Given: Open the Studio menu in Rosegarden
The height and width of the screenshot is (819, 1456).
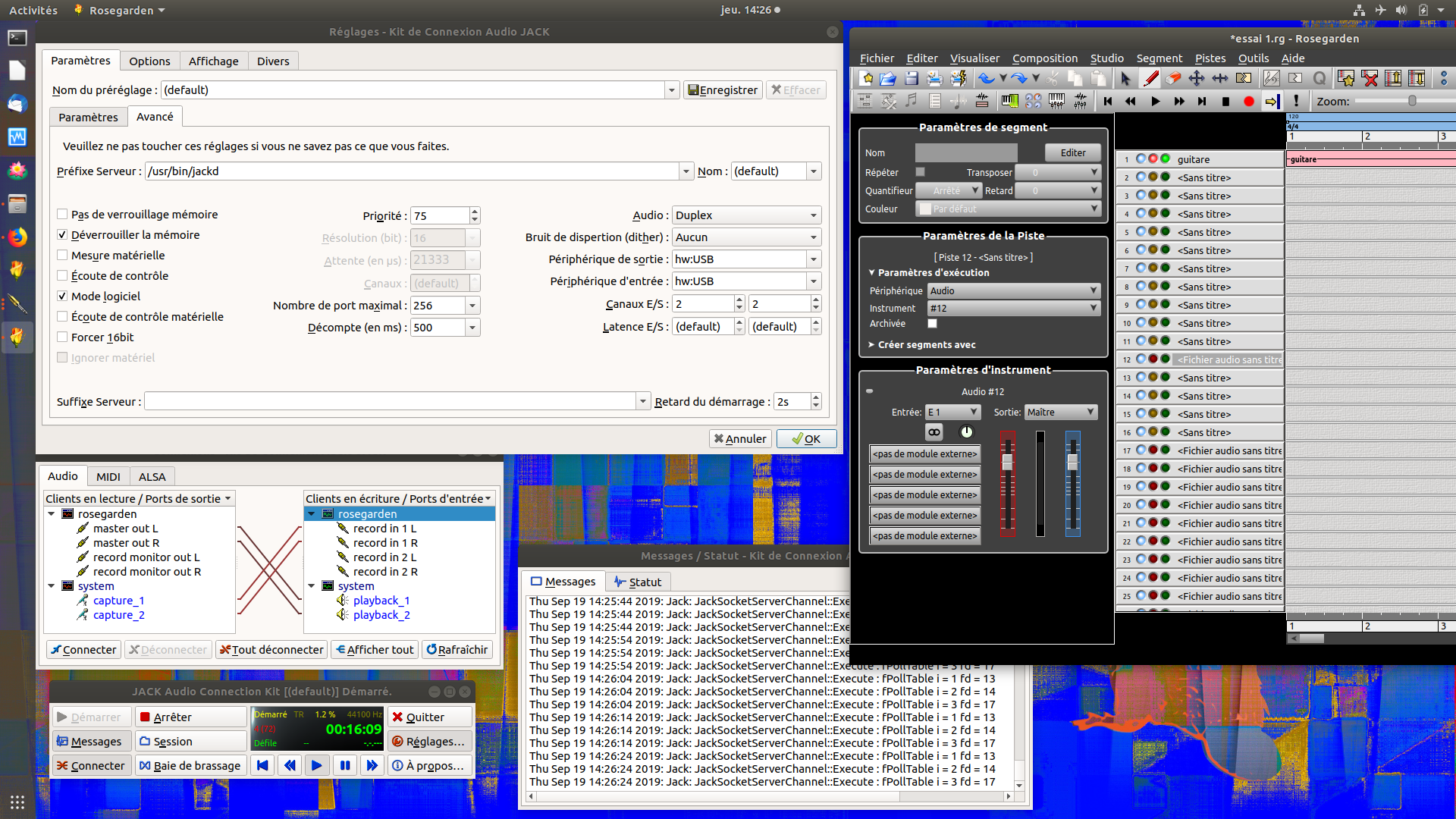Looking at the screenshot, I should pos(1106,58).
